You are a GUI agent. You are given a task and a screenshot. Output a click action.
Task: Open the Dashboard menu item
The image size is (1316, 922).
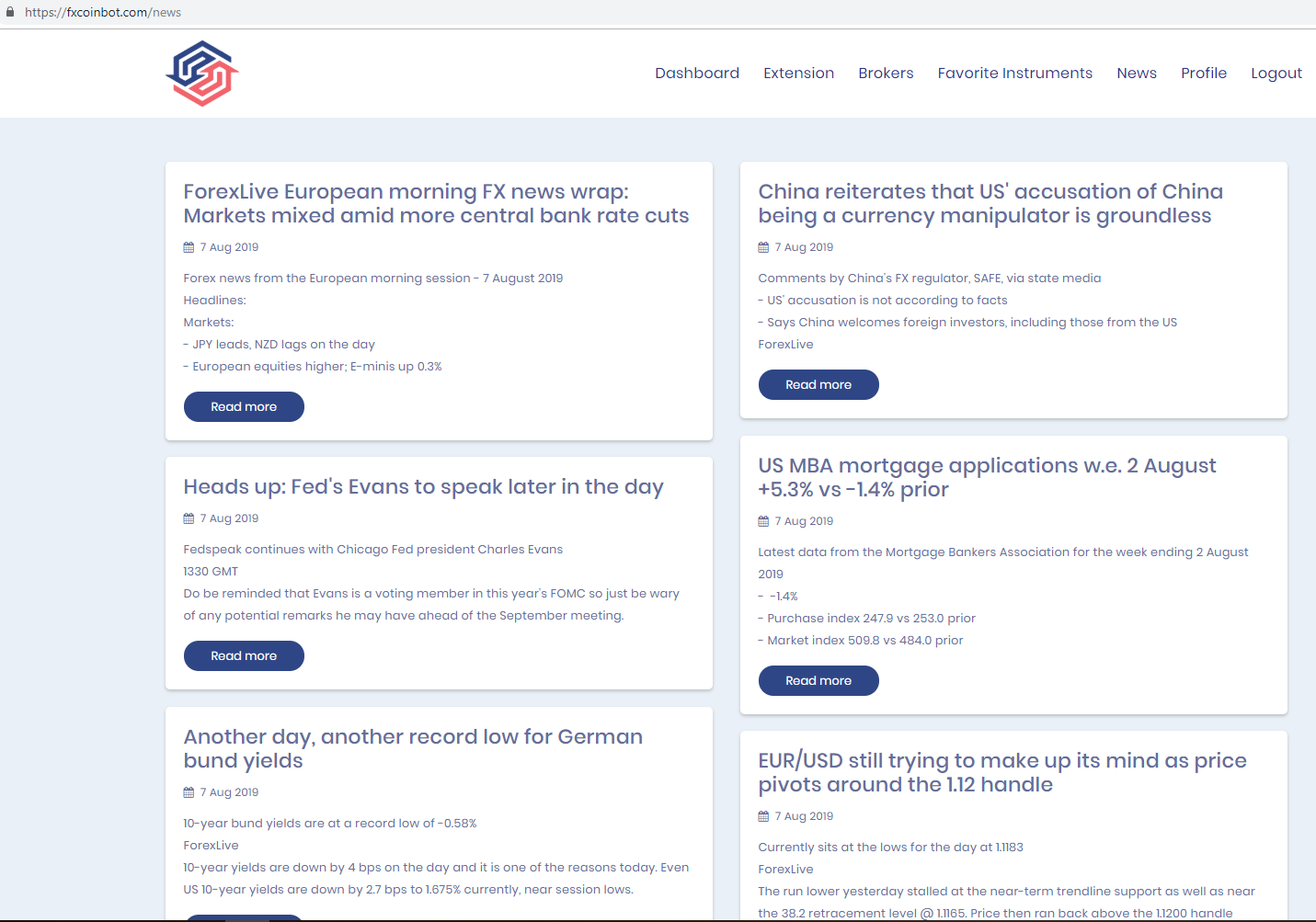[x=697, y=73]
